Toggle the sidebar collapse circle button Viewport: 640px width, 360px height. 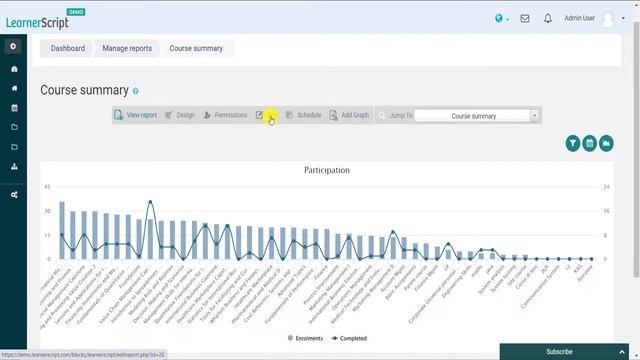(x=13, y=46)
